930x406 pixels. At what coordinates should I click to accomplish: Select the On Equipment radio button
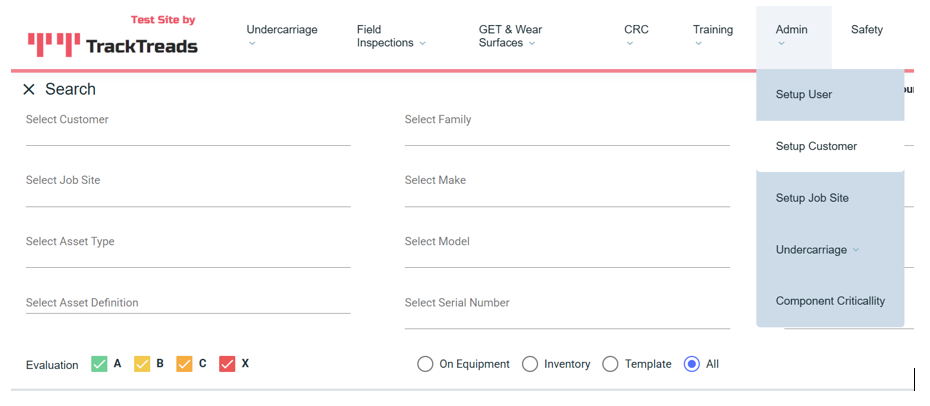click(425, 364)
